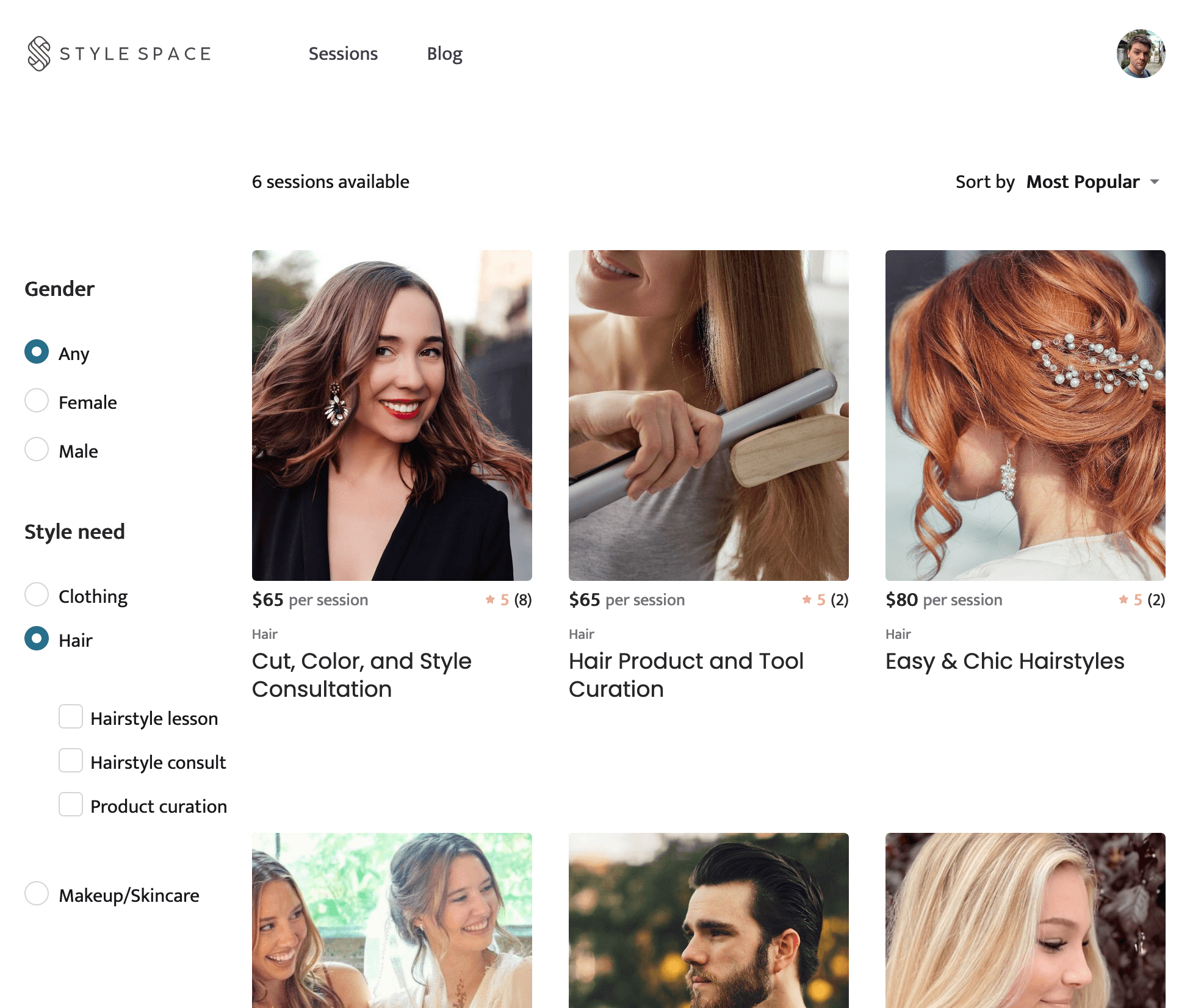Select the Female gender option
Image resolution: width=1190 pixels, height=1008 pixels.
[x=37, y=401]
